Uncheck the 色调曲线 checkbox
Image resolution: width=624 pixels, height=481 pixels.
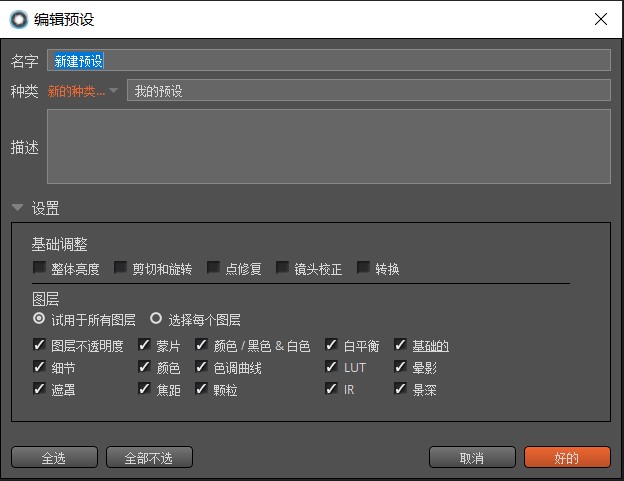201,366
